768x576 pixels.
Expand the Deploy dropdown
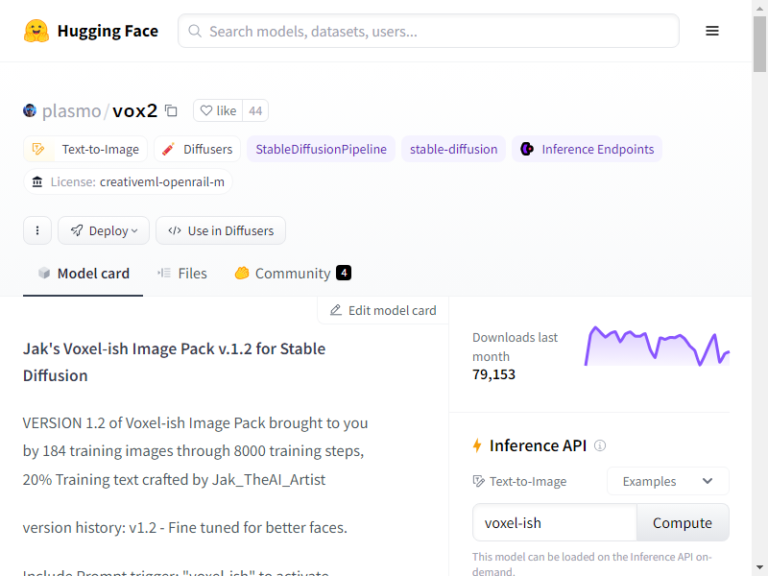pos(104,230)
